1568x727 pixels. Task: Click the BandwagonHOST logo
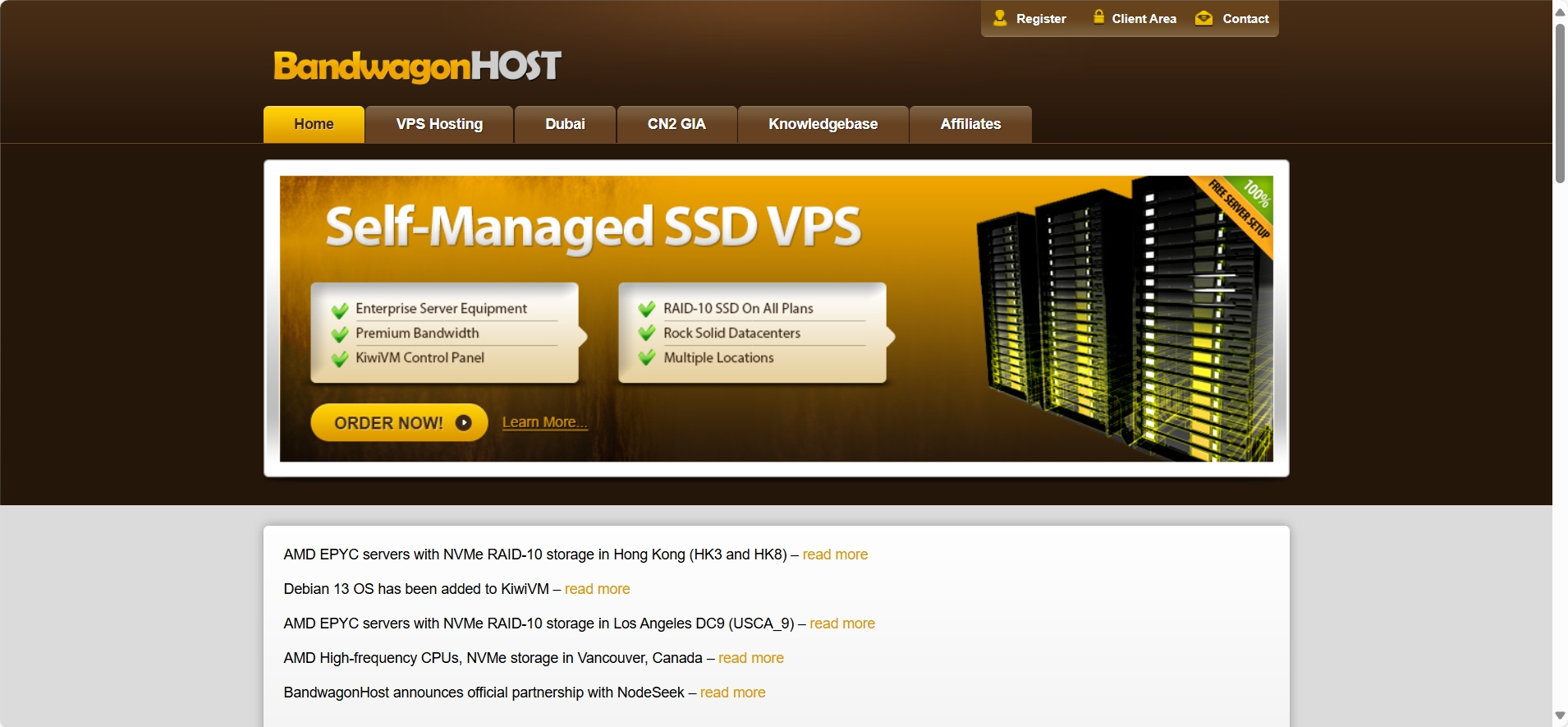click(x=417, y=66)
